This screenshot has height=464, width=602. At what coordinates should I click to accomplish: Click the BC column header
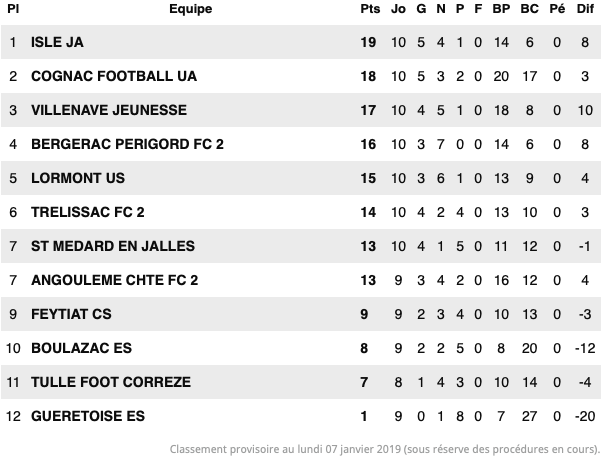(530, 9)
